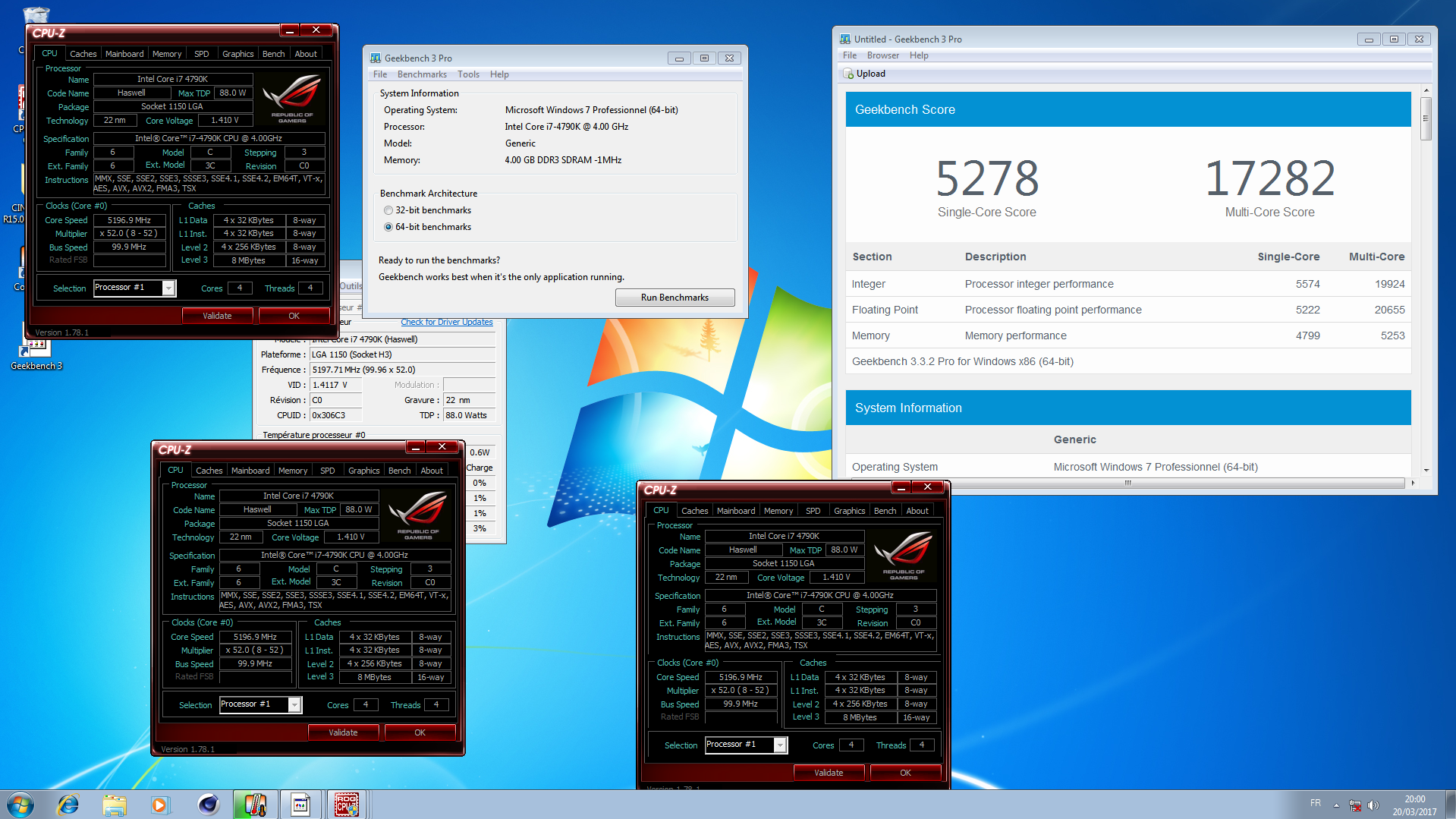Screen dimensions: 1456x819
Task: Click OK in lower-right CPU-Z window
Action: click(906, 773)
